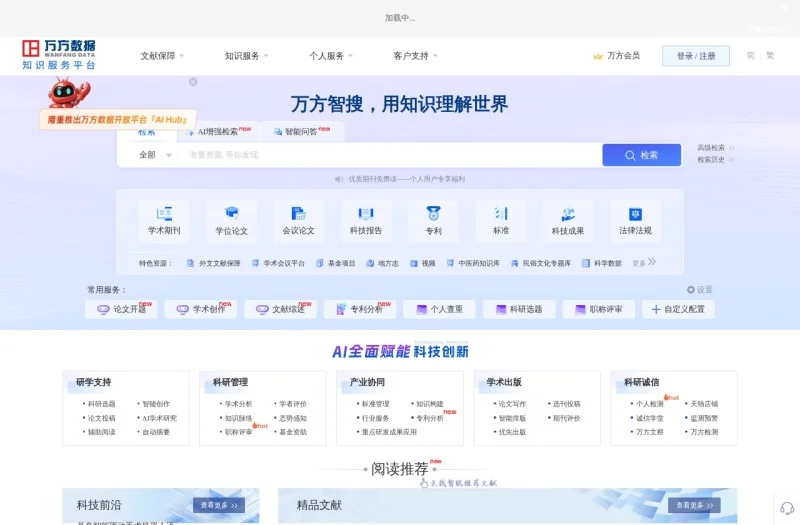
Task: Open the 个人查重 service
Action: pyautogui.click(x=439, y=309)
